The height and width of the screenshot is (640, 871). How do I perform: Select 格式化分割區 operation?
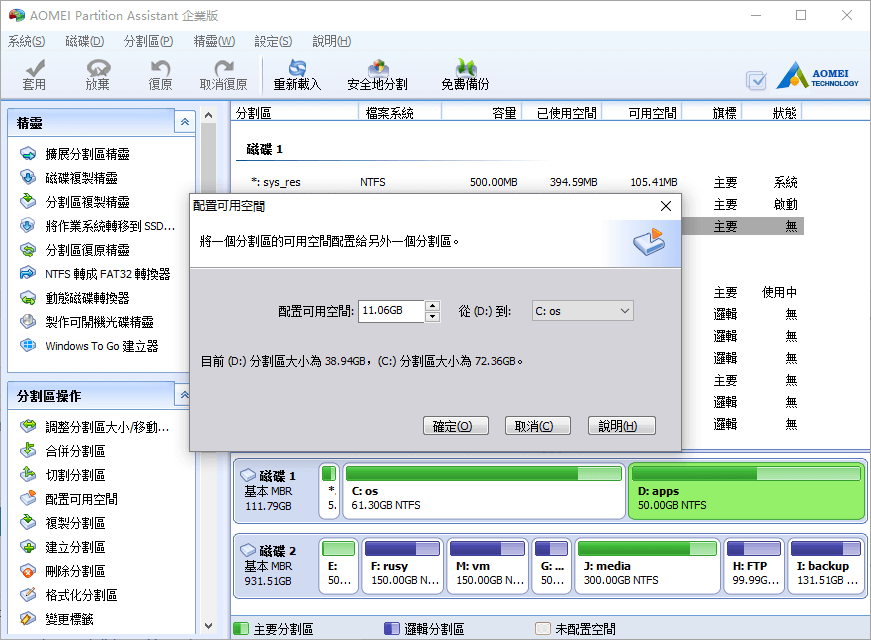pyautogui.click(x=69, y=595)
